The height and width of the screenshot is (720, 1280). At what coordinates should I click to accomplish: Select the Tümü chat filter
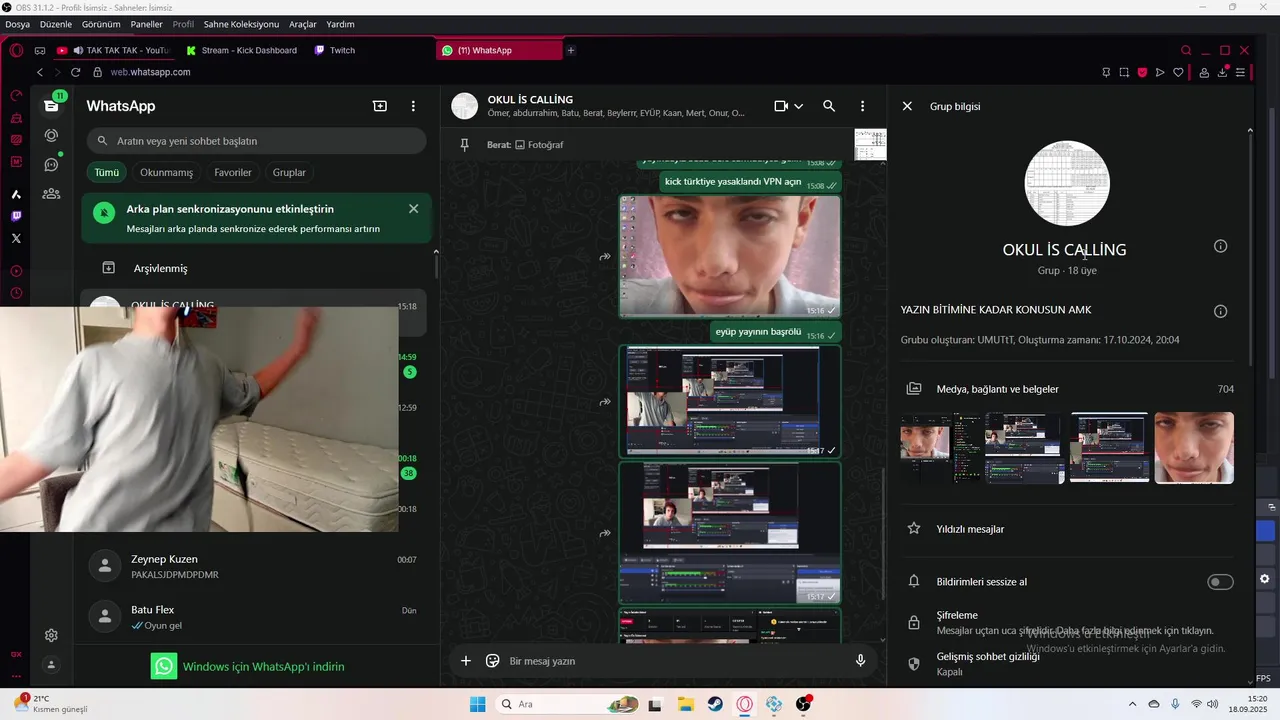107,172
